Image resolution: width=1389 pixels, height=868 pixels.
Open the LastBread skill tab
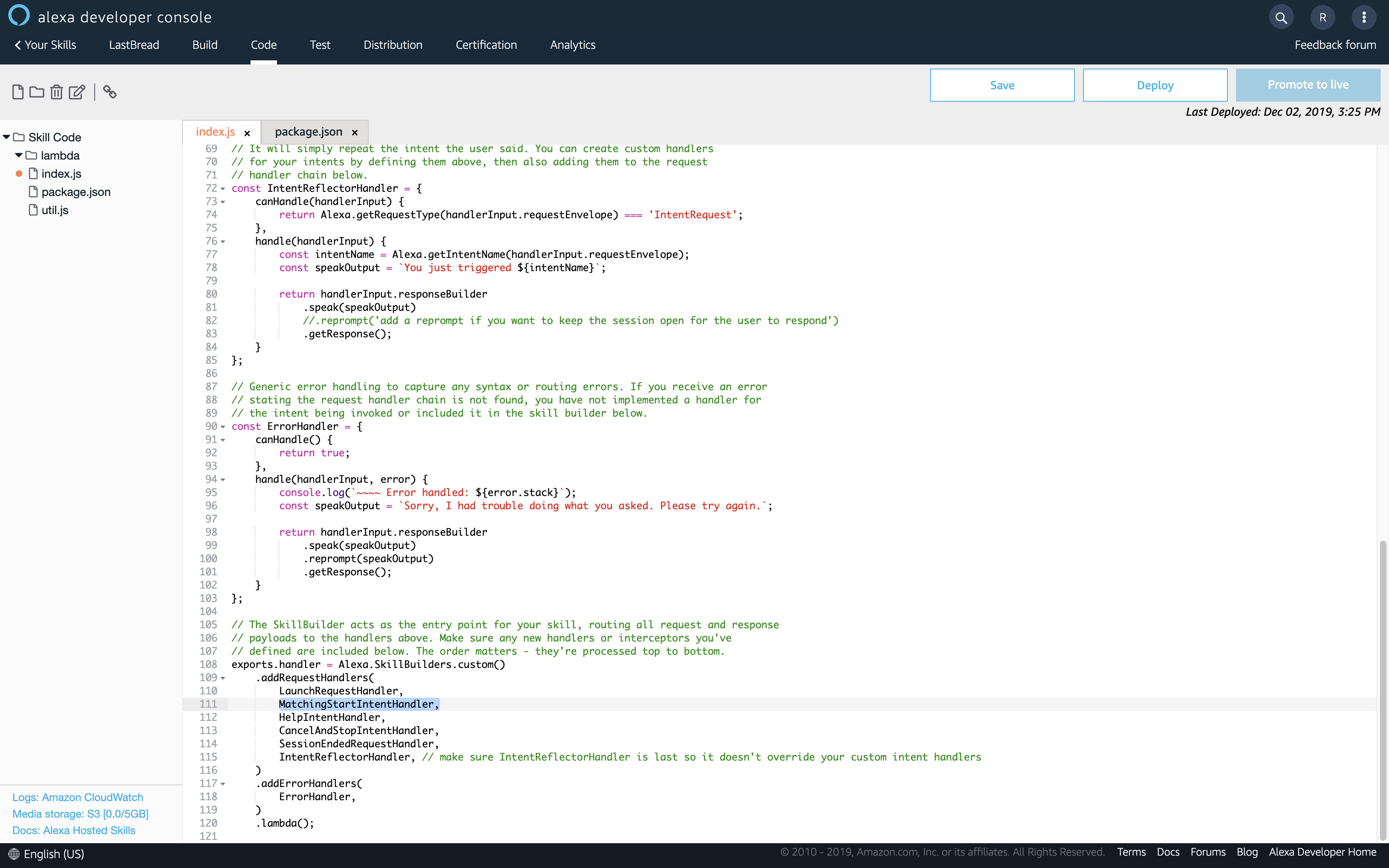[x=134, y=45]
